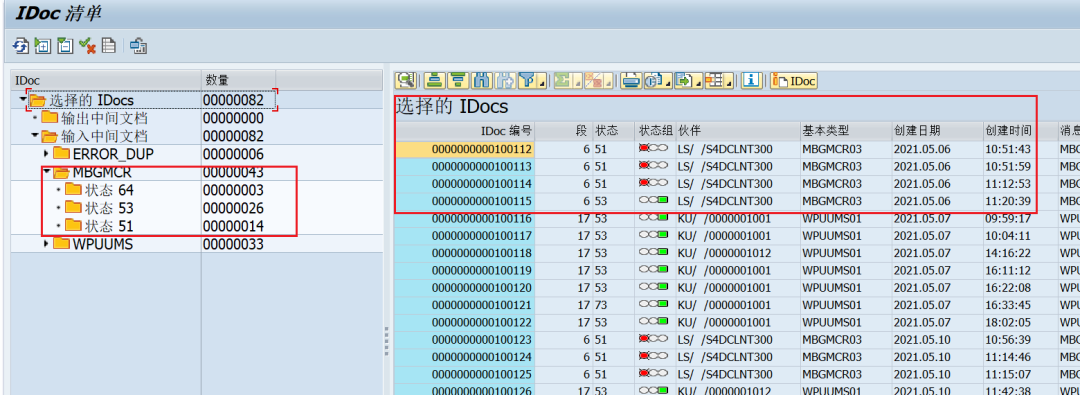Select the WPUUMS folder label
This screenshot has height=395, width=1080.
[x=103, y=244]
